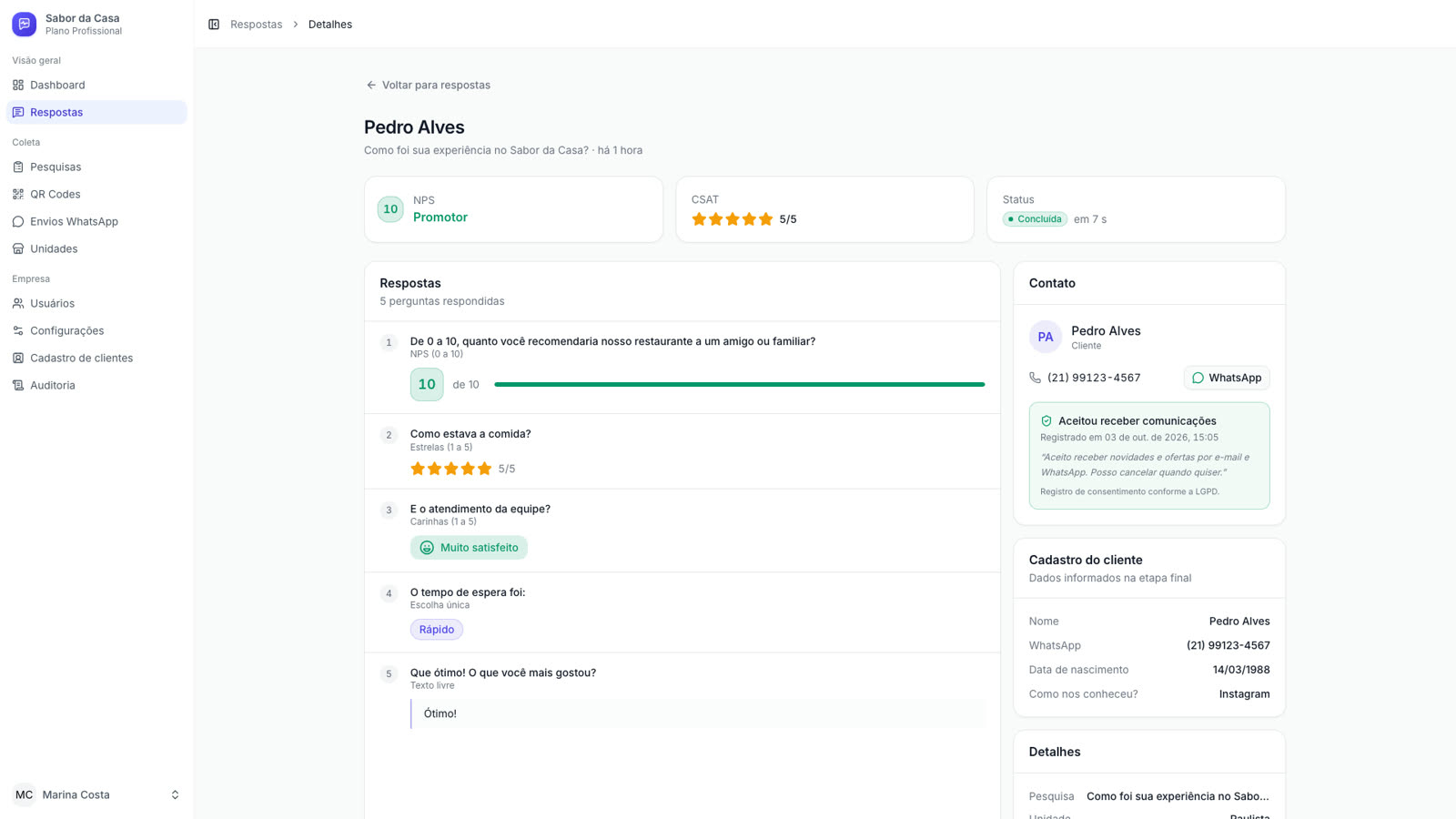Click the Concluída status badge
The width and height of the screenshot is (1456, 819).
pos(1035,219)
